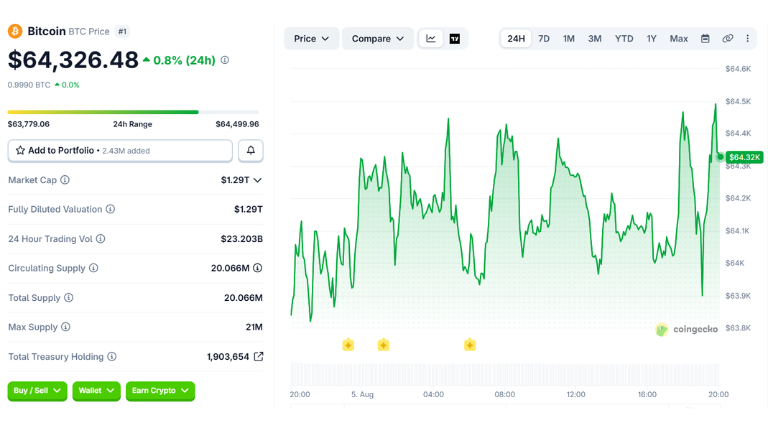This screenshot has height=432, width=768.
Task: Click the #1 rank badge
Action: (x=122, y=31)
